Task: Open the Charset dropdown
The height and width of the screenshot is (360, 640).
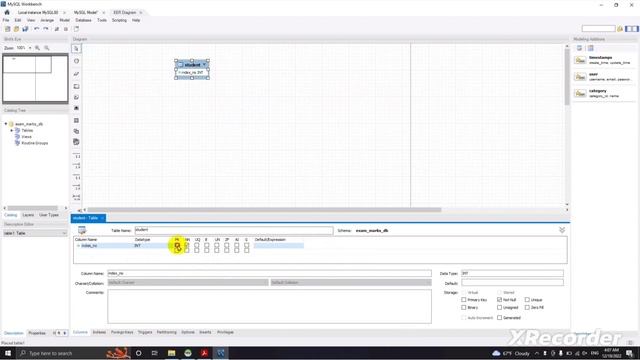Action: click(188, 282)
